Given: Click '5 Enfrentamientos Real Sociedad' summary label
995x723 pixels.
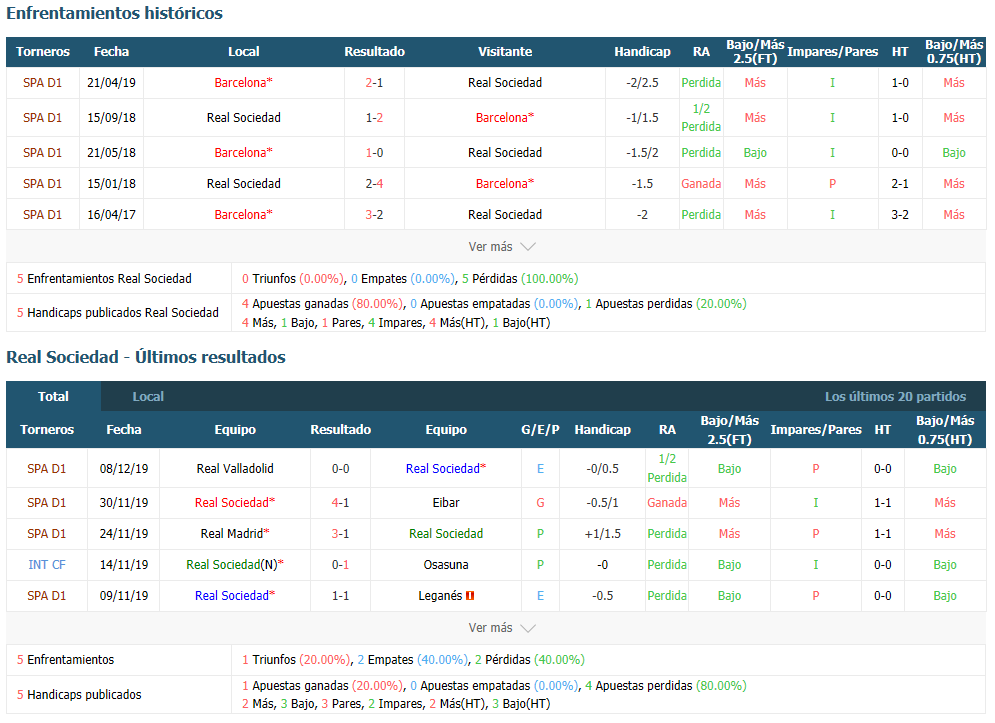Looking at the screenshot, I should tap(104, 279).
